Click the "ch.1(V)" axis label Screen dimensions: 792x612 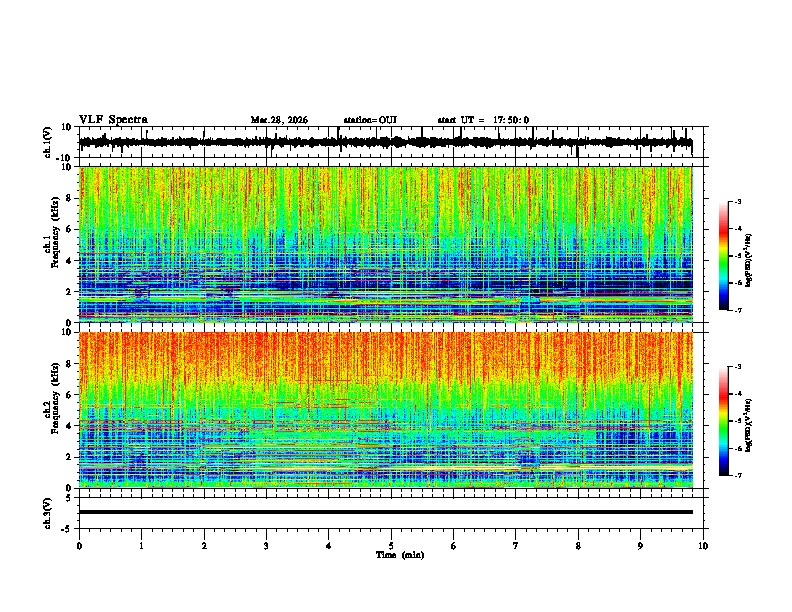pos(48,142)
